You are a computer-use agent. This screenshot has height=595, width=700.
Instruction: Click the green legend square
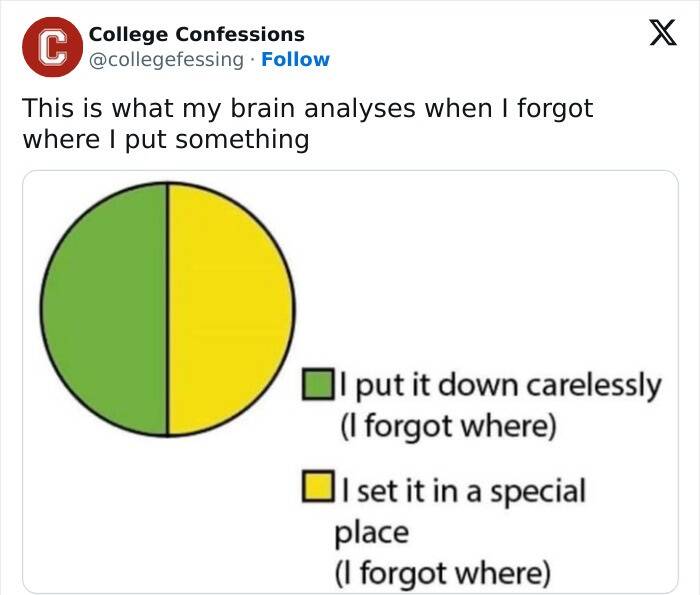tap(318, 384)
